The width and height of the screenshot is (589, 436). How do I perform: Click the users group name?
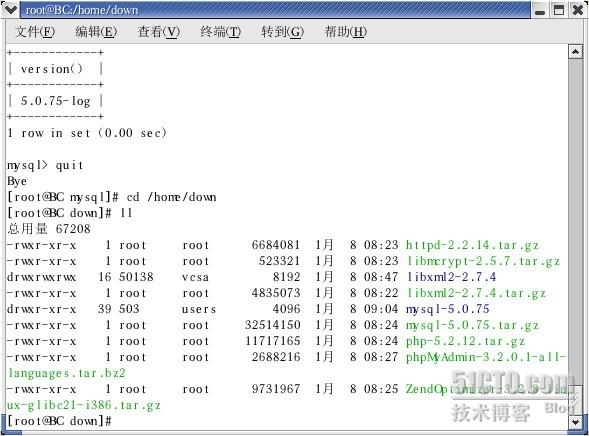[199, 309]
